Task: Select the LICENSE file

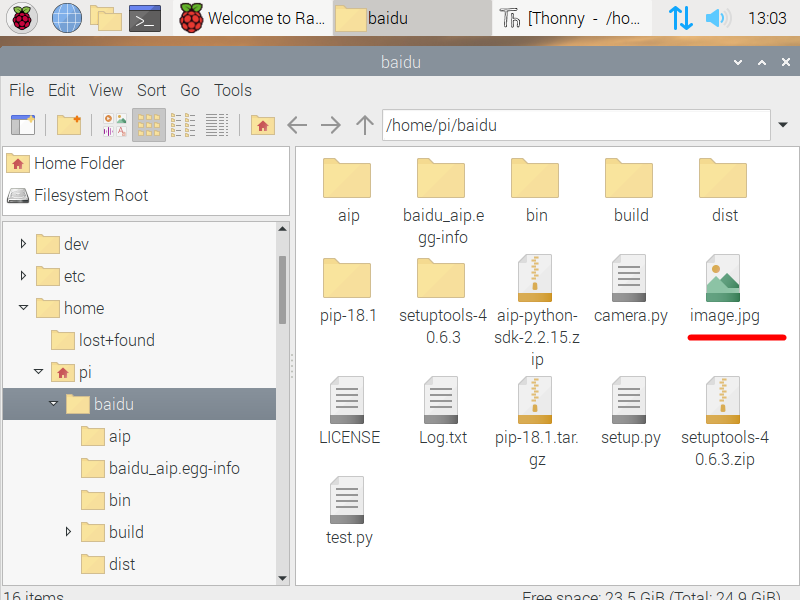Action: coord(349,411)
